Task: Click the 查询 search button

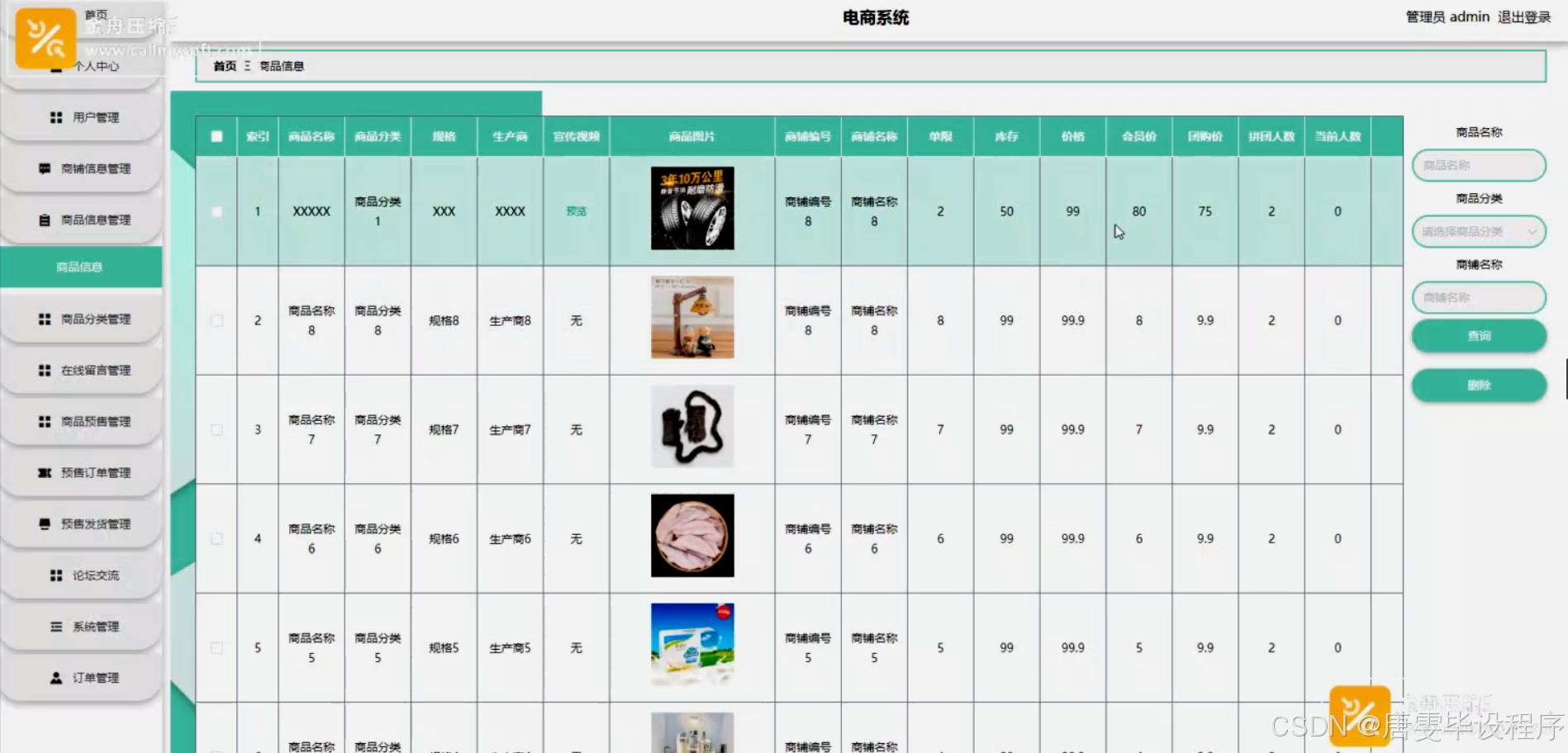Action: point(1479,336)
